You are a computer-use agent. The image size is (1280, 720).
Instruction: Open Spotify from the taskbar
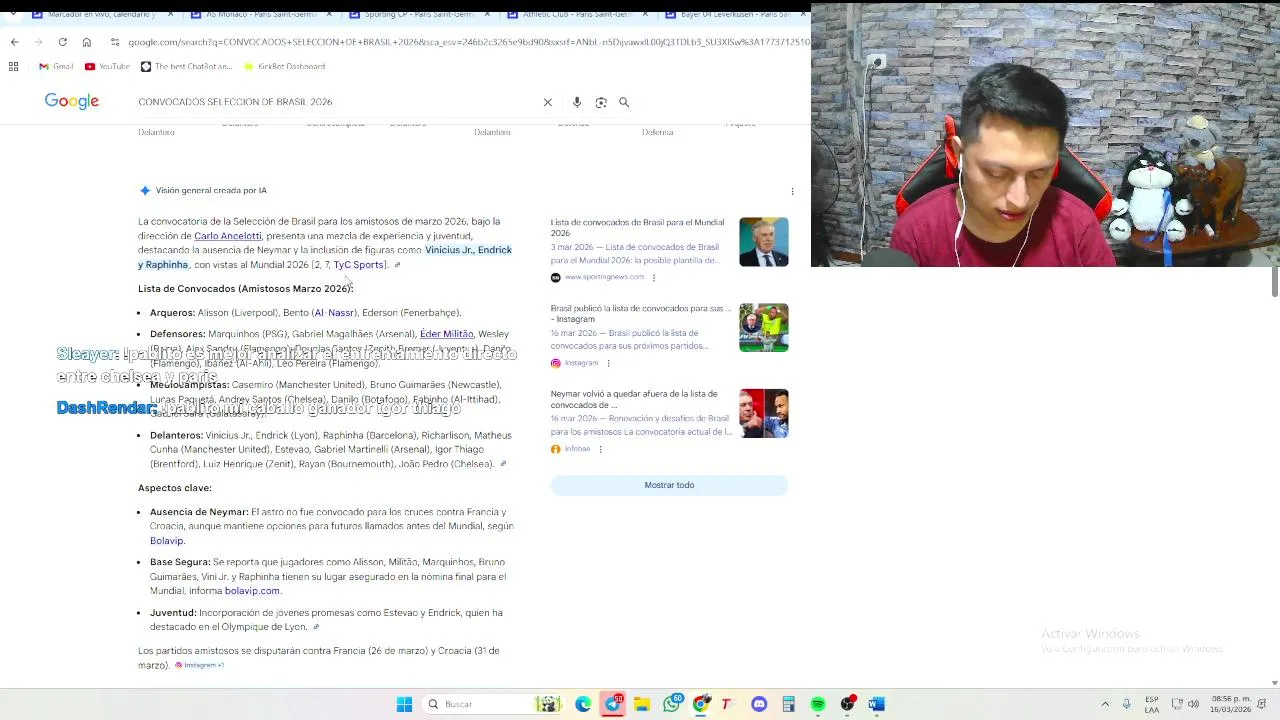point(818,704)
